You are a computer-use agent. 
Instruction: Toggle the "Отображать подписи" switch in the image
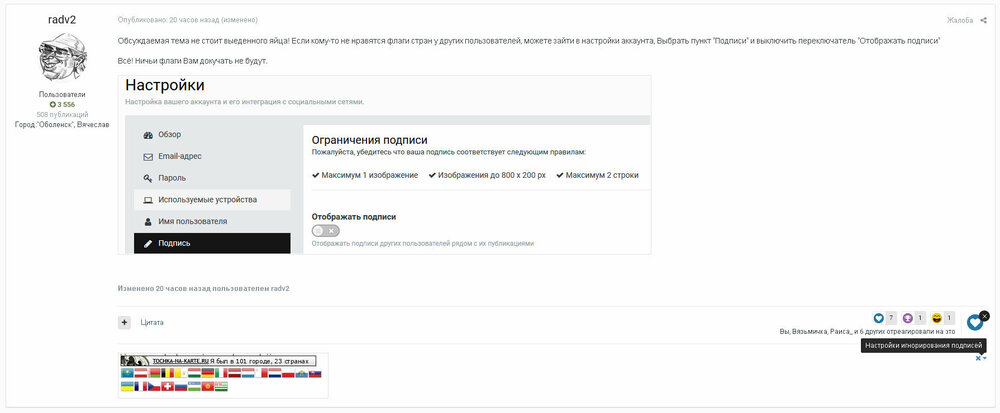pyautogui.click(x=325, y=231)
